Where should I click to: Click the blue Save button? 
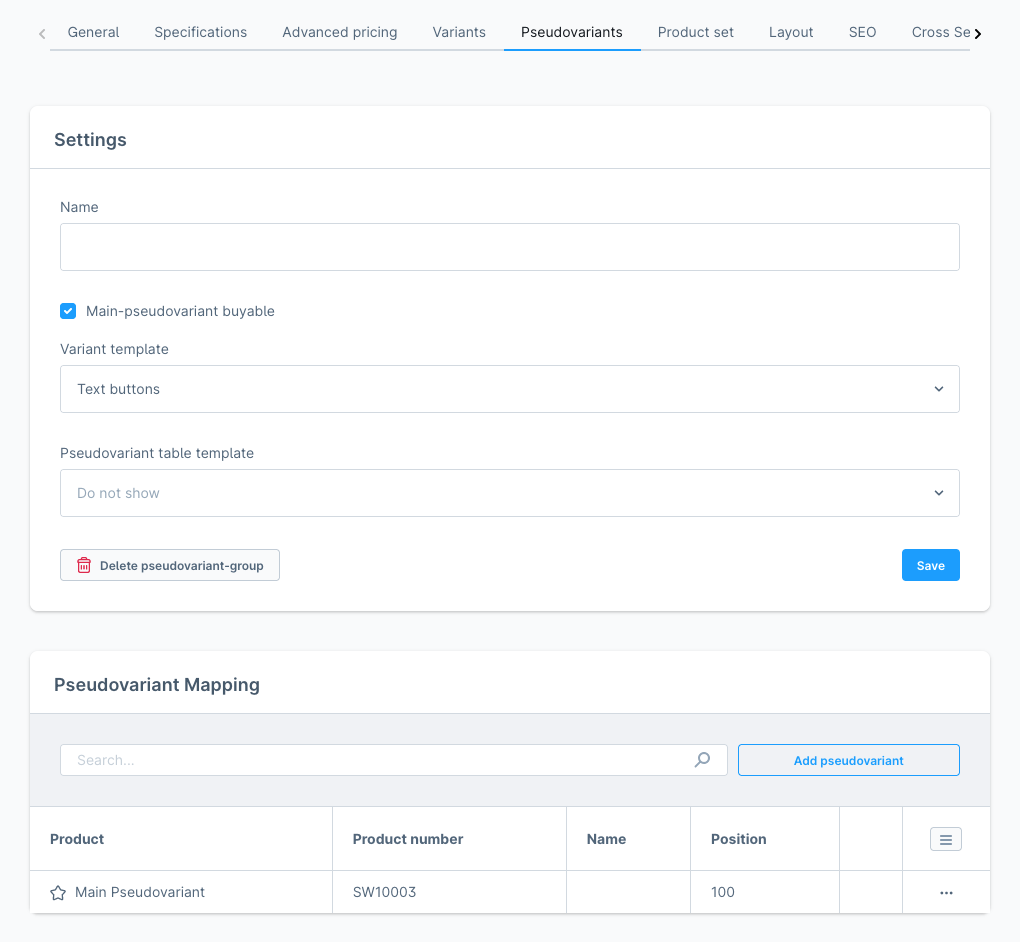930,565
